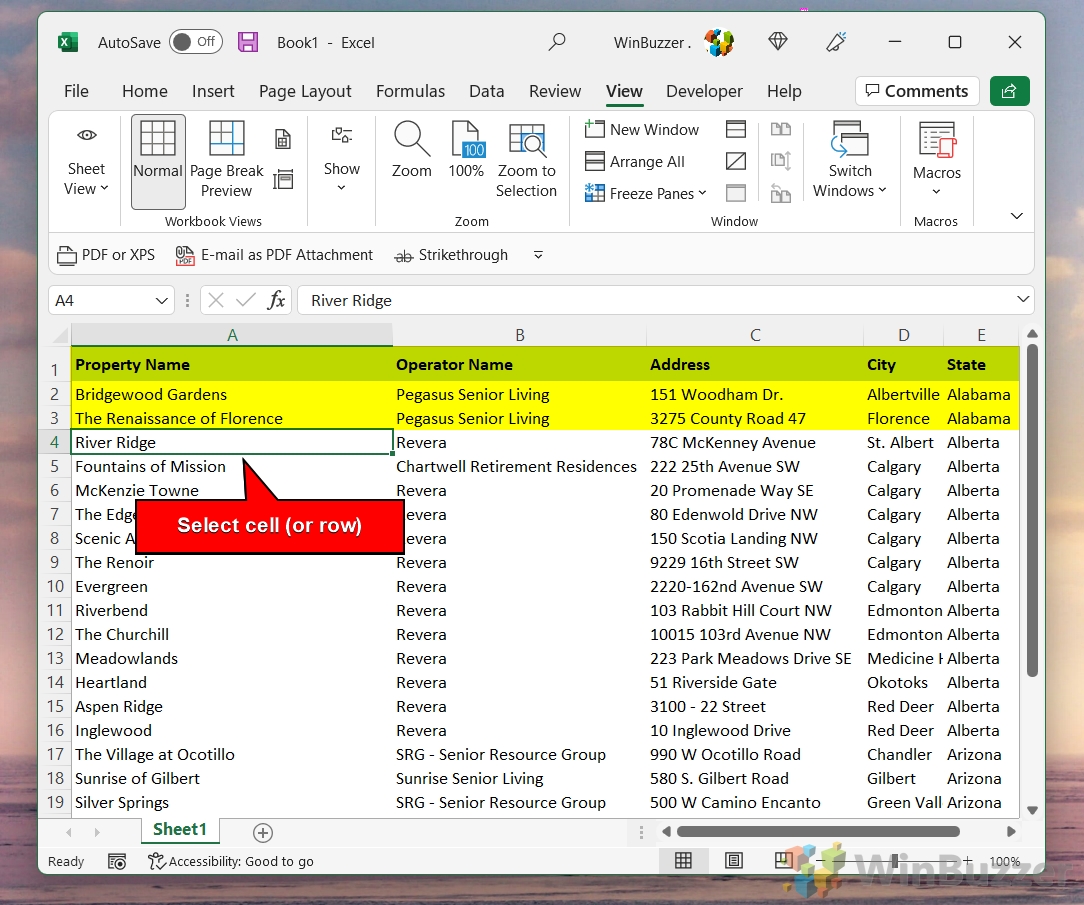Activate Normal view in Workbook Views
Image resolution: width=1084 pixels, height=905 pixels.
[157, 158]
